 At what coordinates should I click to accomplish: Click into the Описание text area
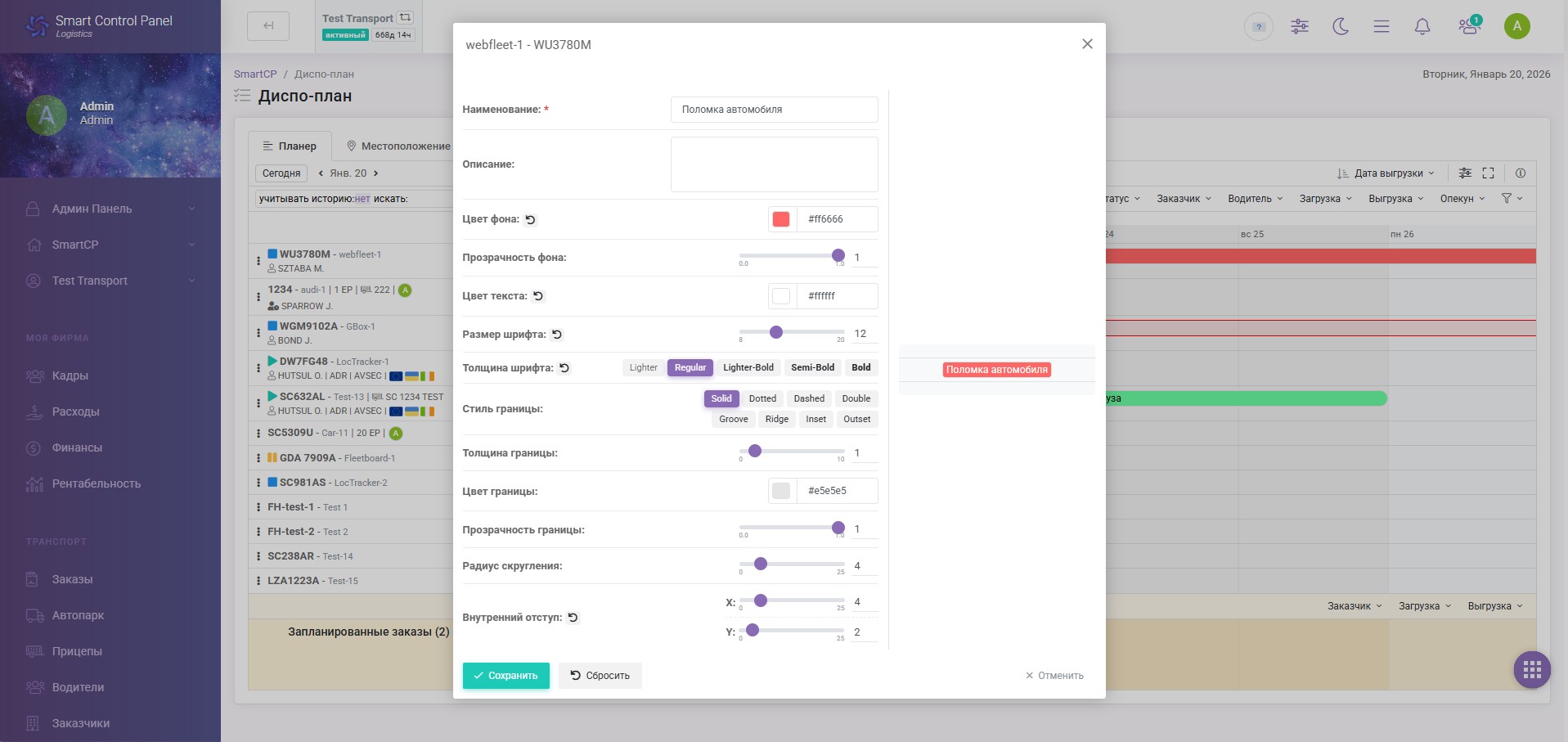[x=774, y=164]
